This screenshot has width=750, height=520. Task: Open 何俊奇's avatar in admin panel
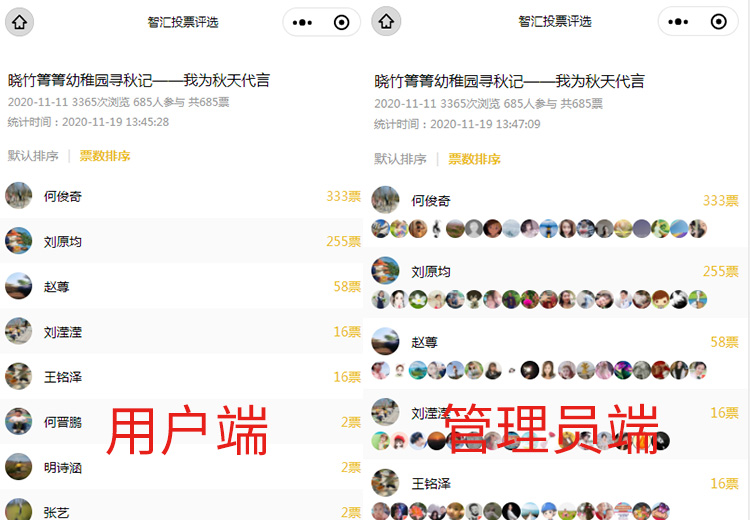[386, 200]
